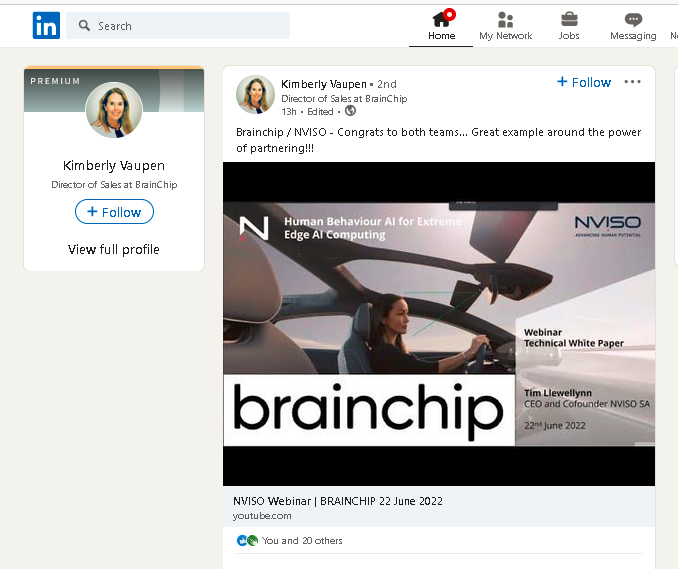The height and width of the screenshot is (569, 678).
Task: Click the webinar video thumbnail
Action: [x=439, y=324]
